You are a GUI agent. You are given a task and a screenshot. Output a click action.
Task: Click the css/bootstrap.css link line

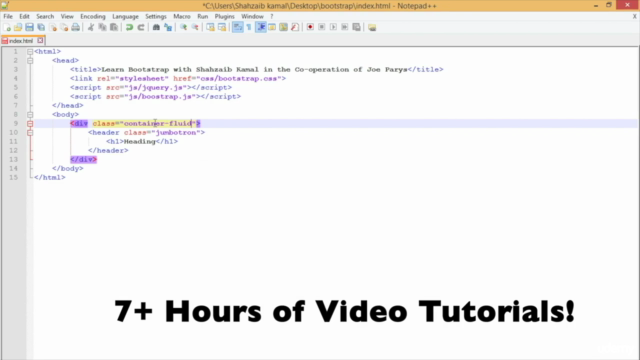point(178,78)
